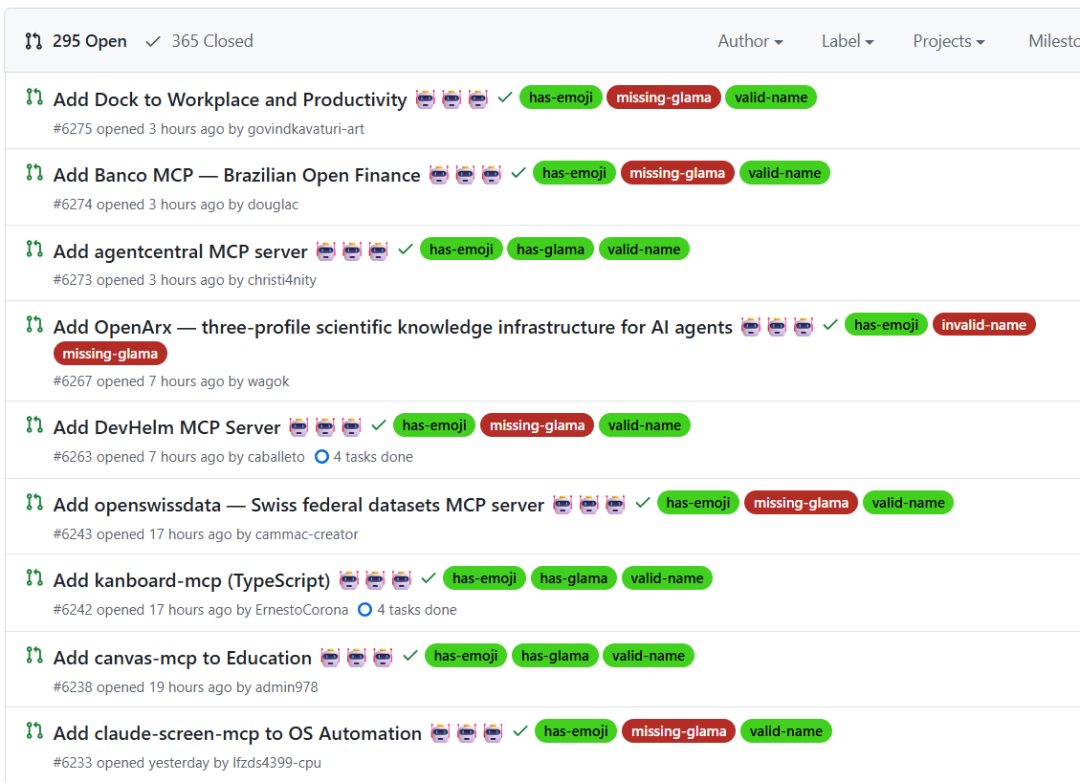Screen dimensions: 1080x782
Task: Open PR Add Dock to Workplace and Productivity
Action: 230,99
